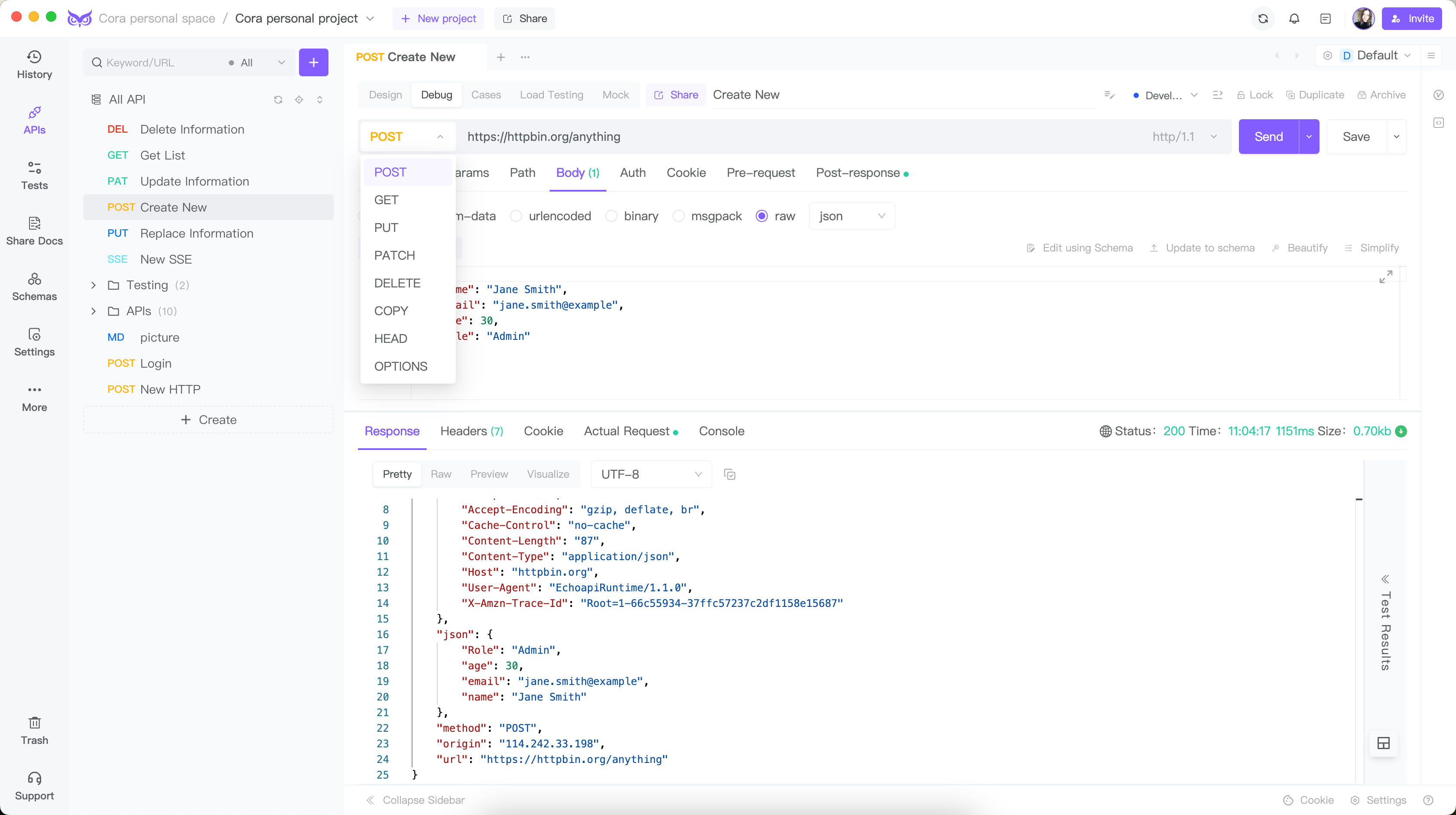Viewport: 1456px width, 815px height.
Task: Open the tab options ellipsis menu
Action: [524, 57]
